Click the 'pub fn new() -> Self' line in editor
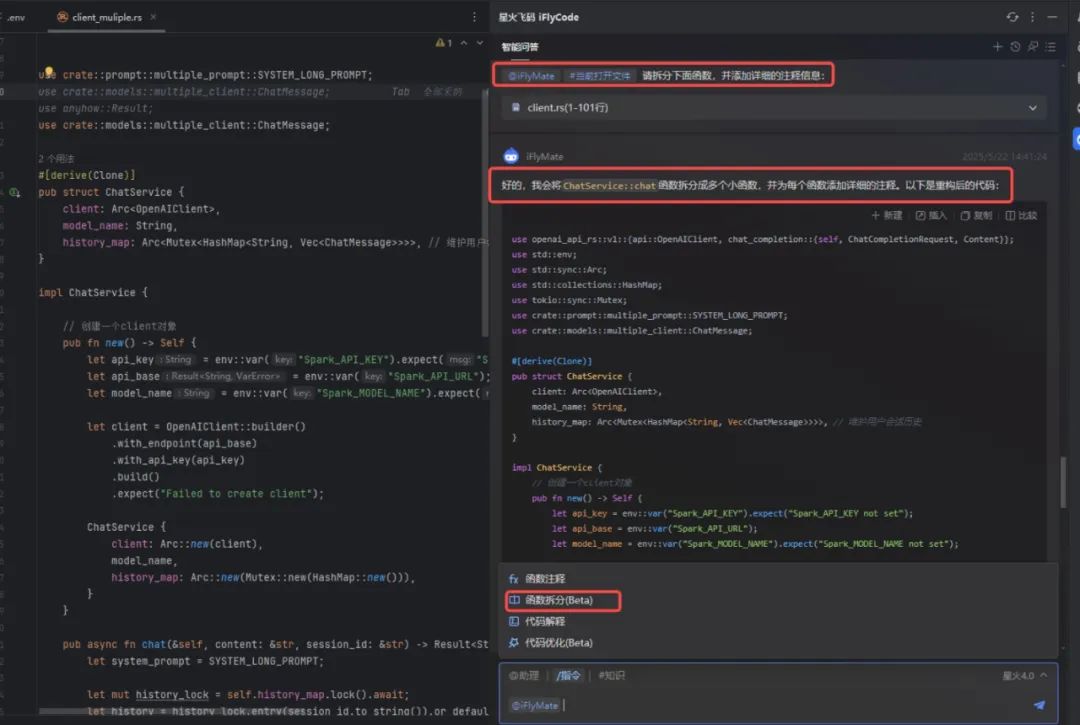Screen dimensions: 1080x725 [x=129, y=343]
